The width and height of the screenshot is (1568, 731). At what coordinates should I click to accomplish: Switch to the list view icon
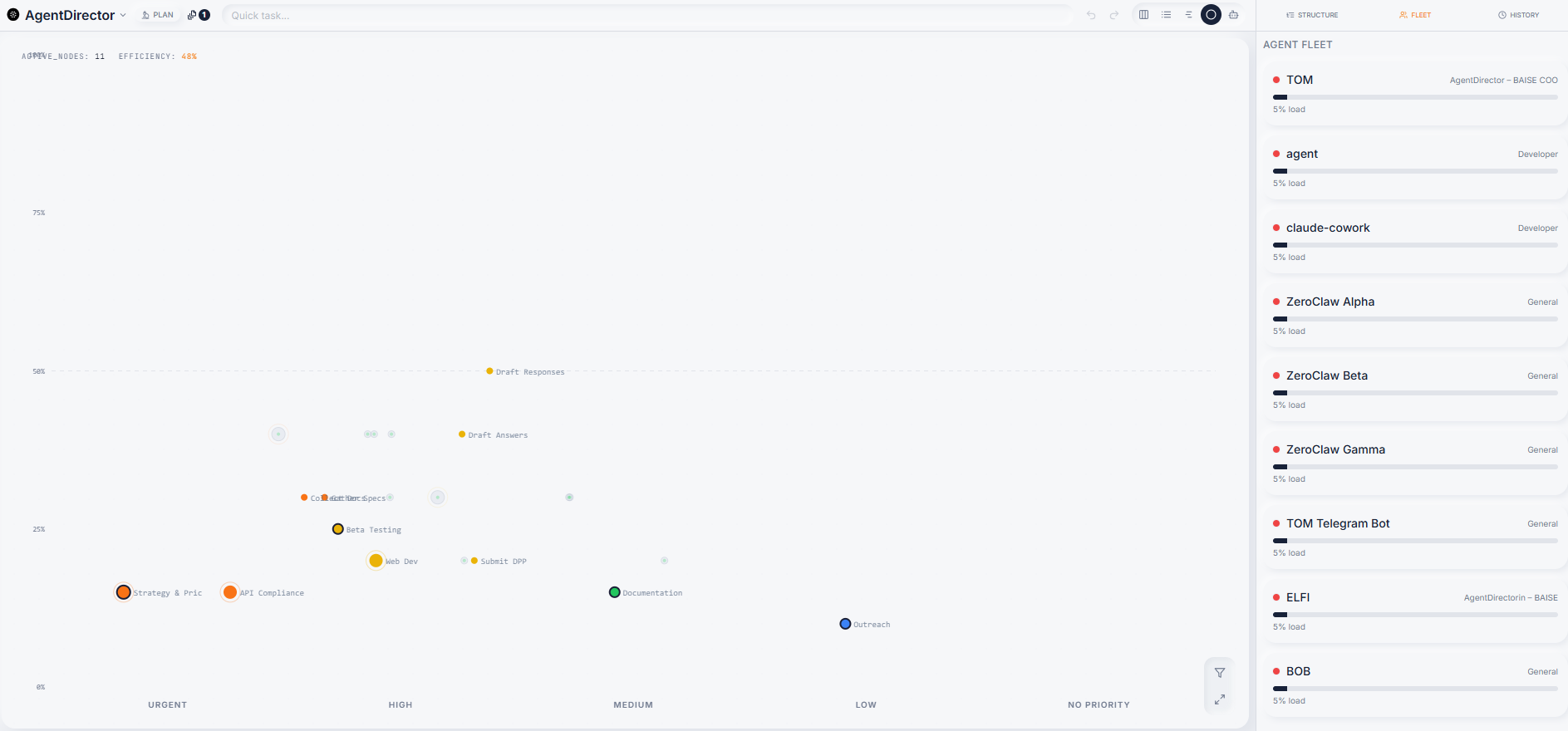tap(1167, 15)
